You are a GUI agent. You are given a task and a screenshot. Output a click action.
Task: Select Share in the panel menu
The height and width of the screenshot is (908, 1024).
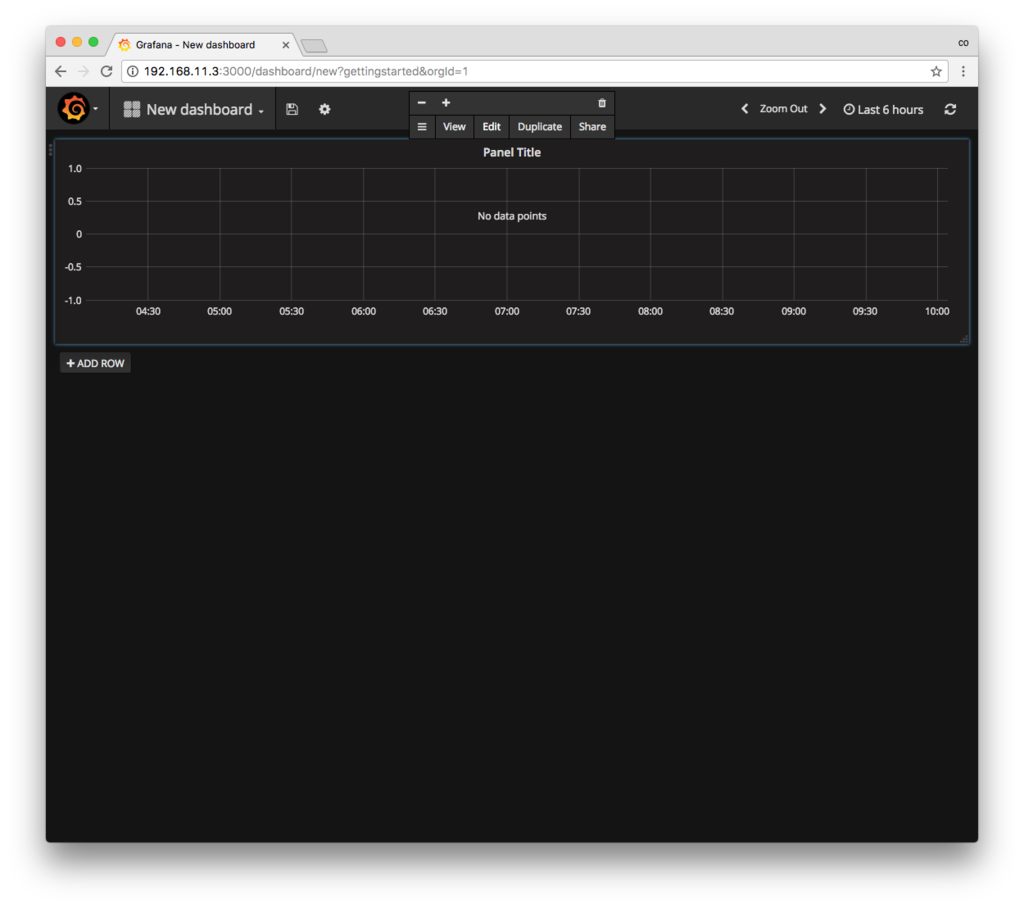[x=592, y=127]
